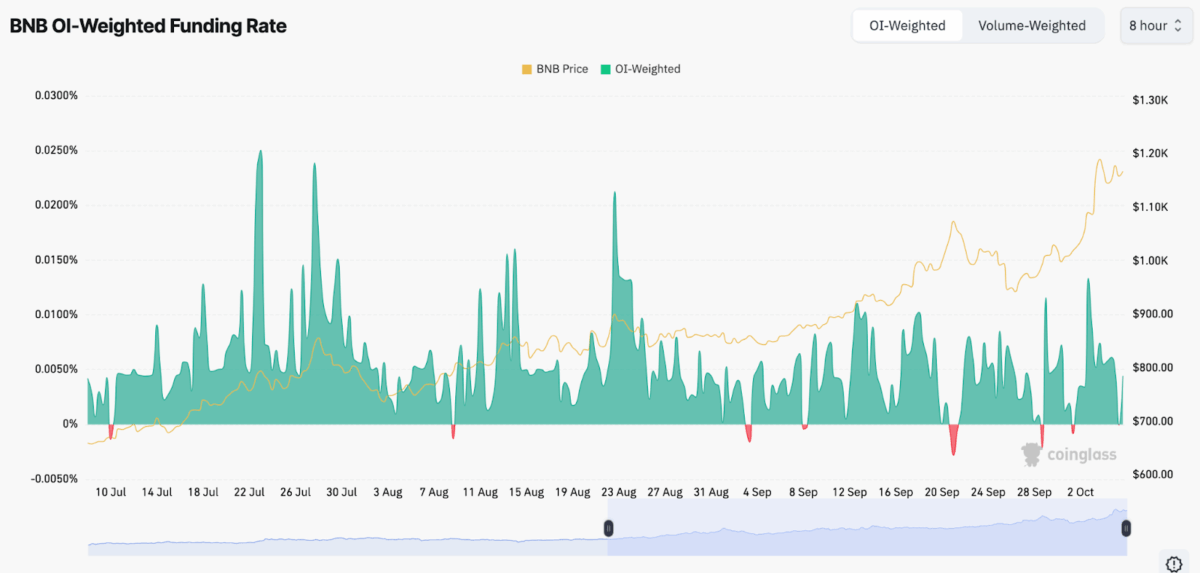The width and height of the screenshot is (1200, 573).
Task: Click the 23 Aug date label
Action: point(619,492)
